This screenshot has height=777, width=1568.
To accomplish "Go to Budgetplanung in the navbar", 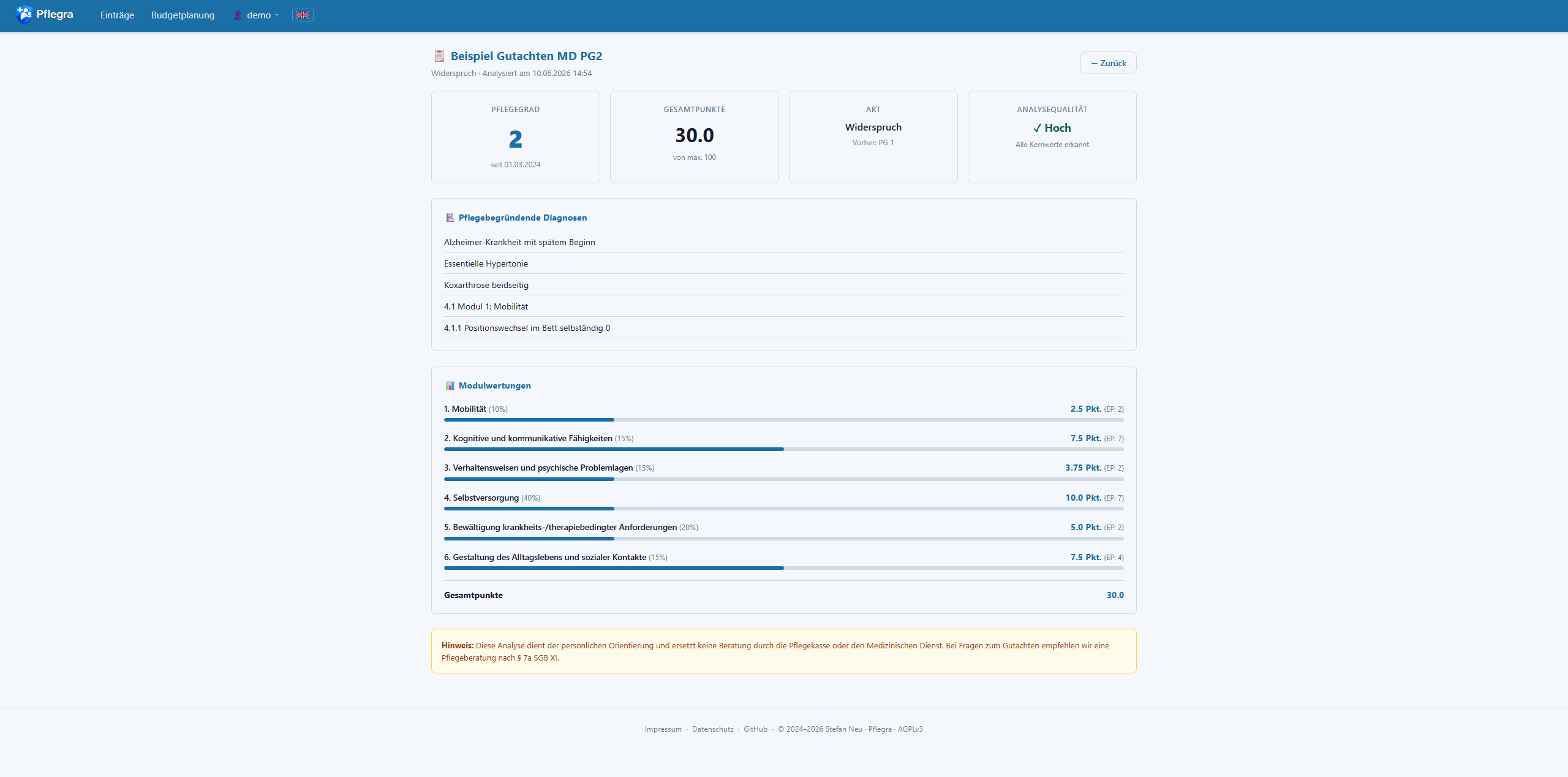I will point(183,15).
